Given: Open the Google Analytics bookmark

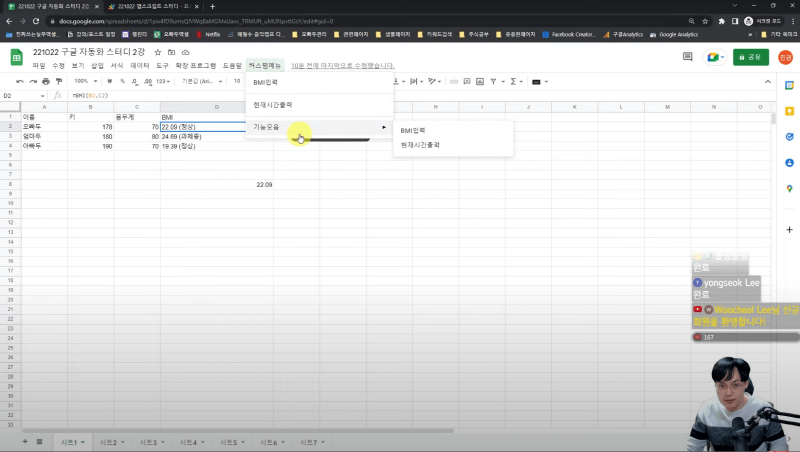Looking at the screenshot, I should [x=673, y=35].
